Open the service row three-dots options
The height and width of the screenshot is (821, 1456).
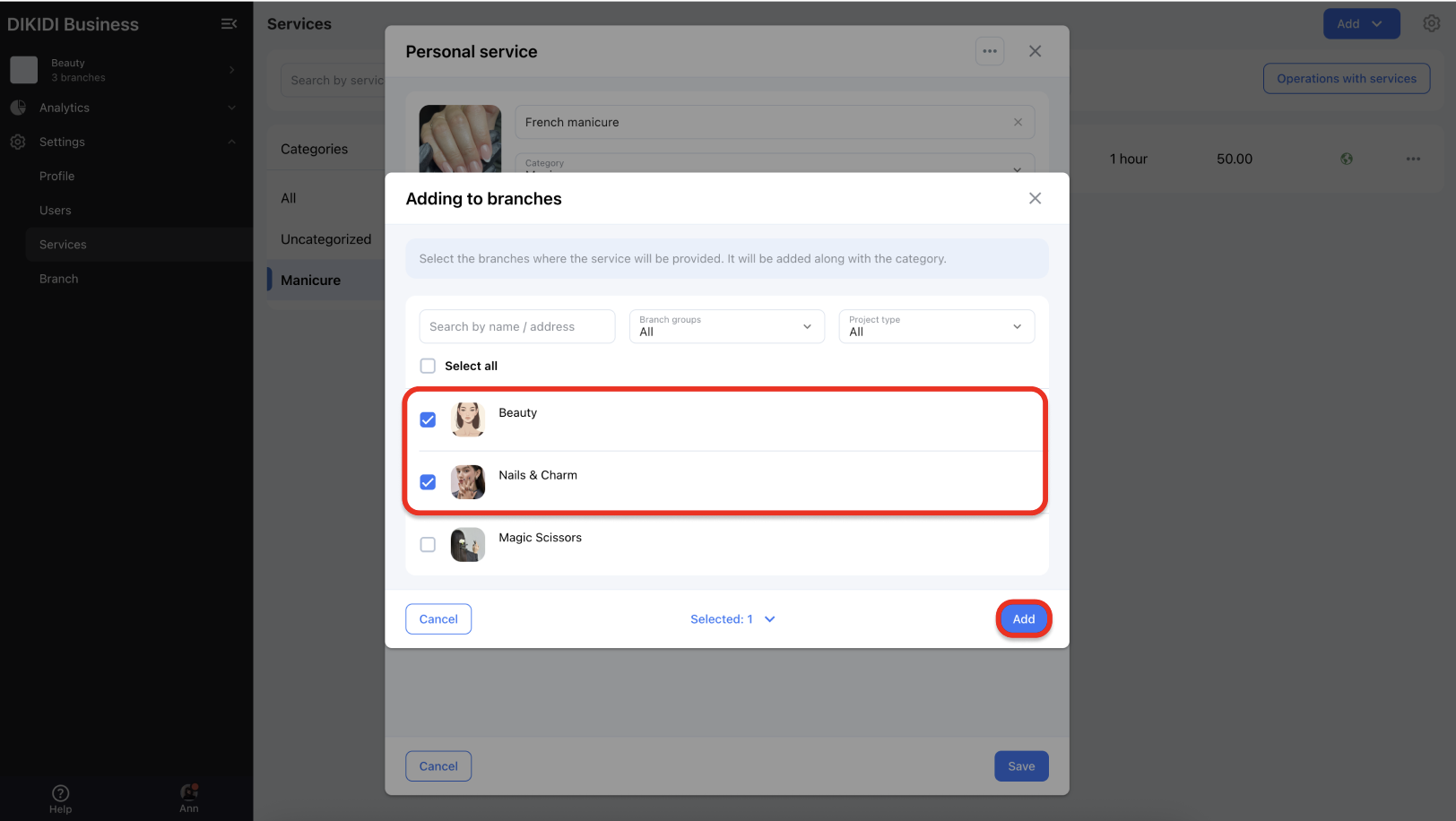tap(1413, 159)
